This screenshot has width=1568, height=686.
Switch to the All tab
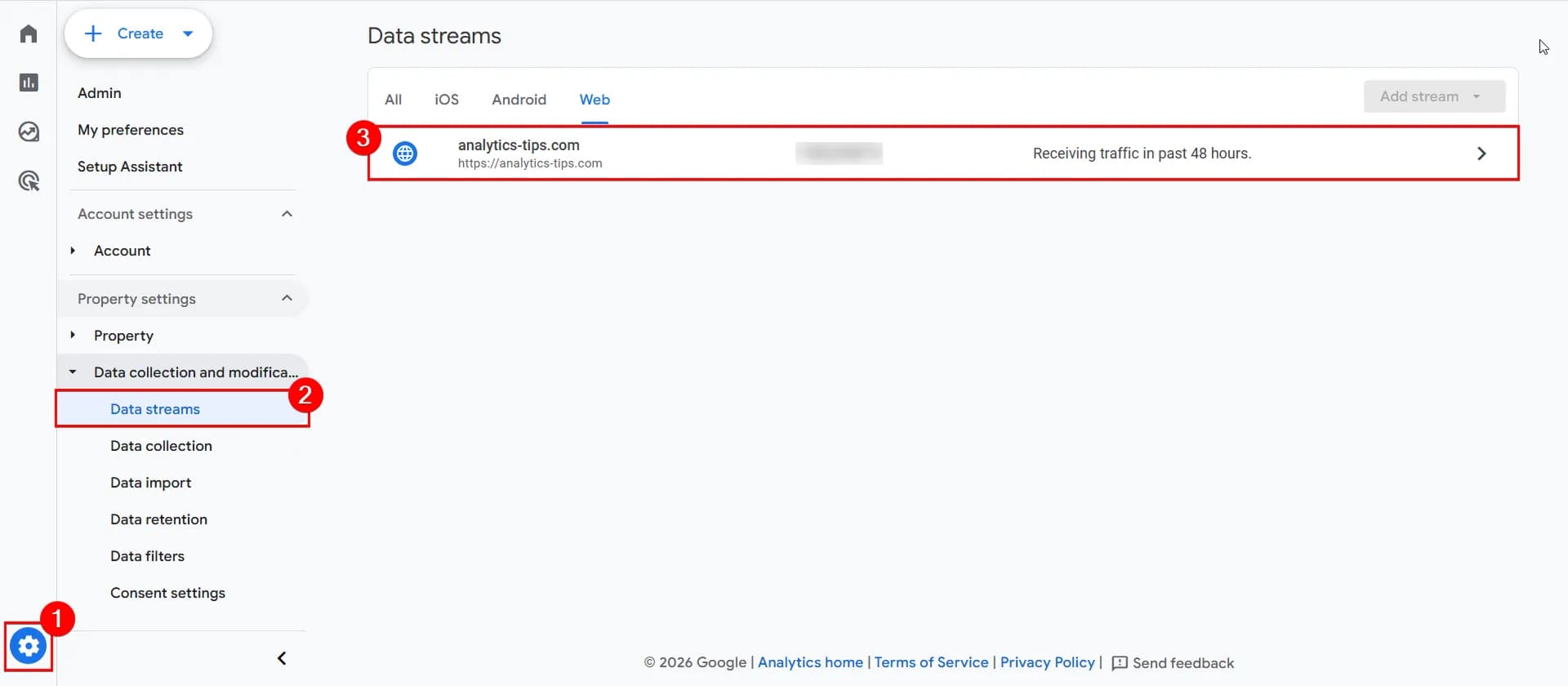394,100
